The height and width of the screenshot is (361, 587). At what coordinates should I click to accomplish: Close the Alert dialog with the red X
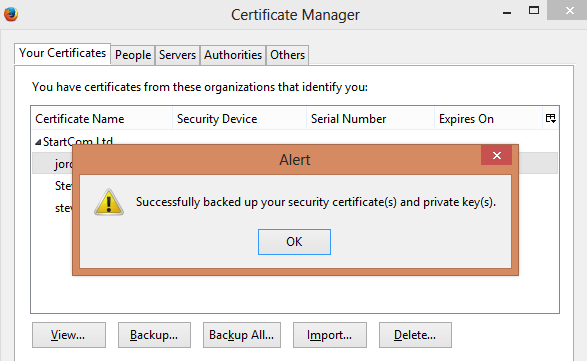point(496,155)
